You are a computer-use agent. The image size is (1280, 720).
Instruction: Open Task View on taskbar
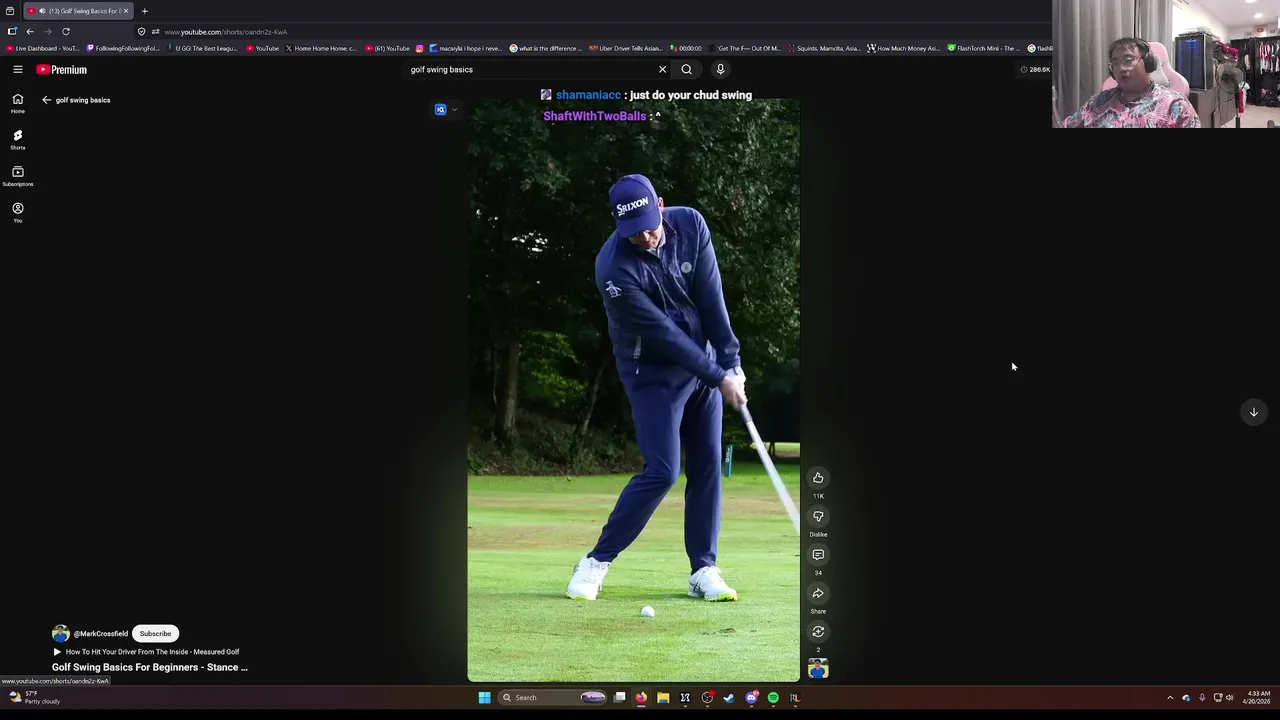[619, 698]
